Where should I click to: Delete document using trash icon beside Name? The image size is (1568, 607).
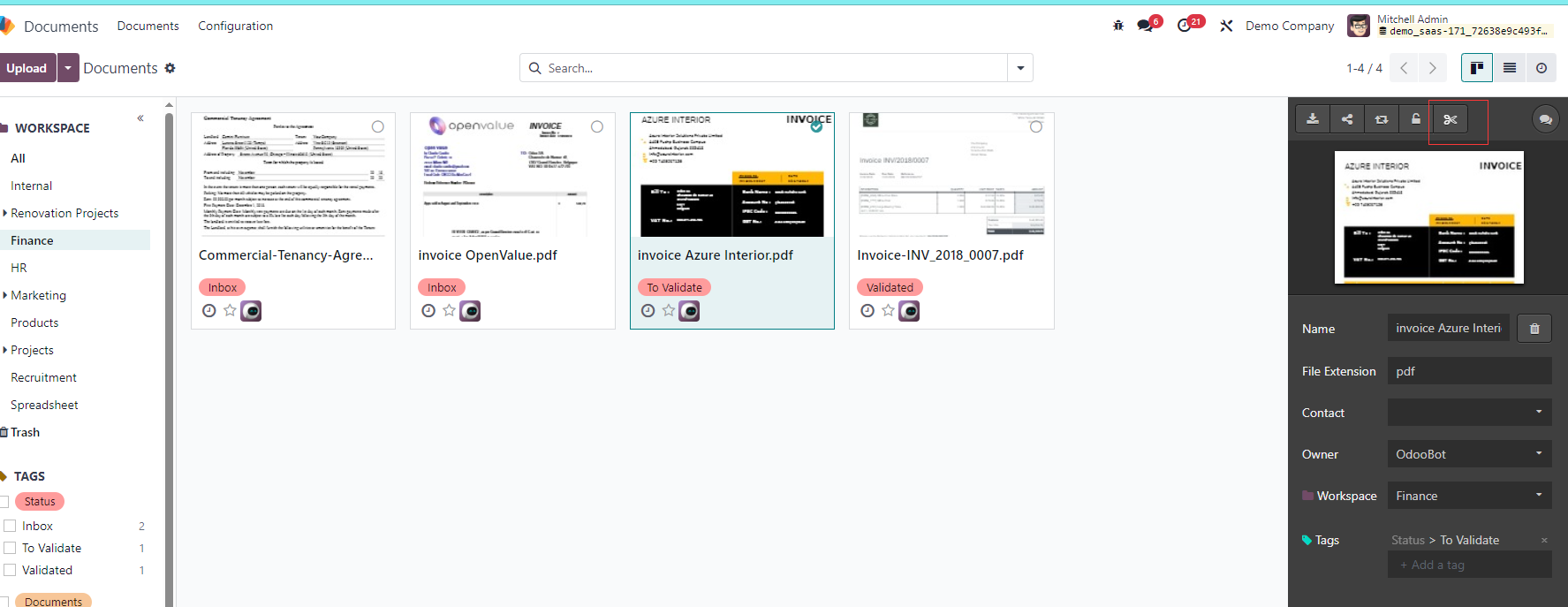pyautogui.click(x=1534, y=328)
